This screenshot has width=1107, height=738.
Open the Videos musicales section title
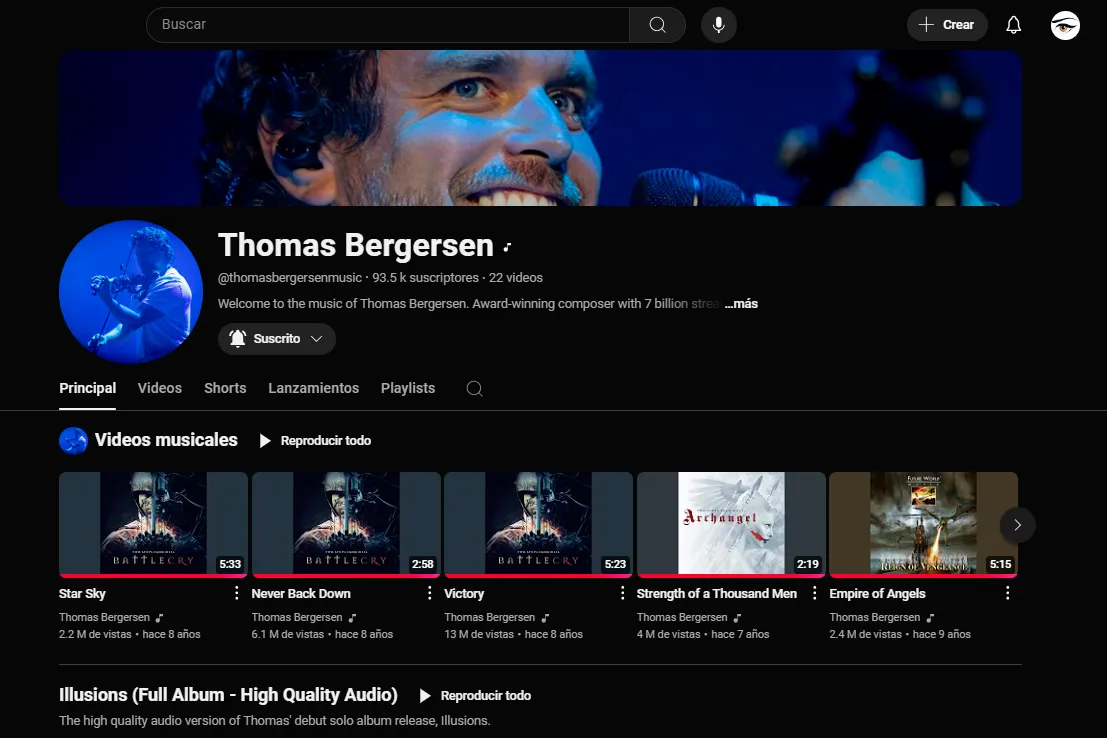click(x=166, y=440)
